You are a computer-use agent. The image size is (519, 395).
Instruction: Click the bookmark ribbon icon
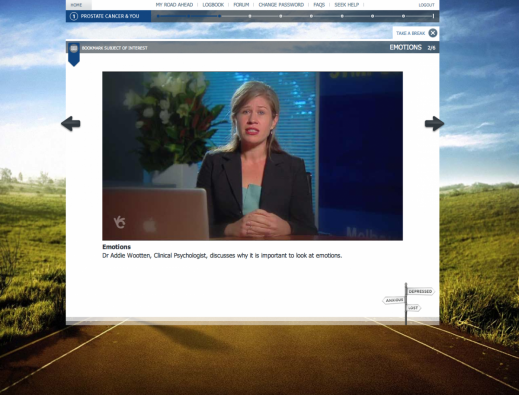pyautogui.click(x=74, y=54)
